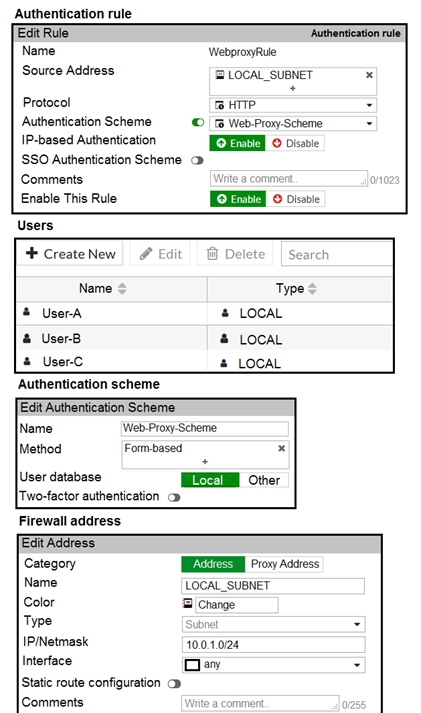This screenshot has width=421, height=713.
Task: Toggle Static route configuration switch
Action: (x=174, y=683)
